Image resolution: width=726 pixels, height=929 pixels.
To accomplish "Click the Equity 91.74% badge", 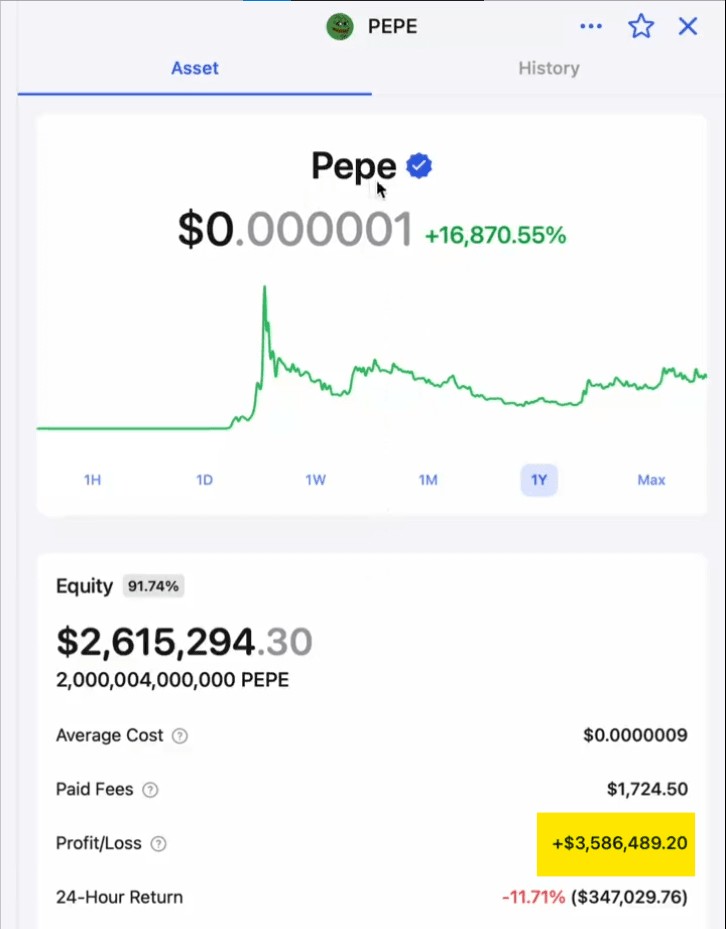I will pyautogui.click(x=153, y=586).
